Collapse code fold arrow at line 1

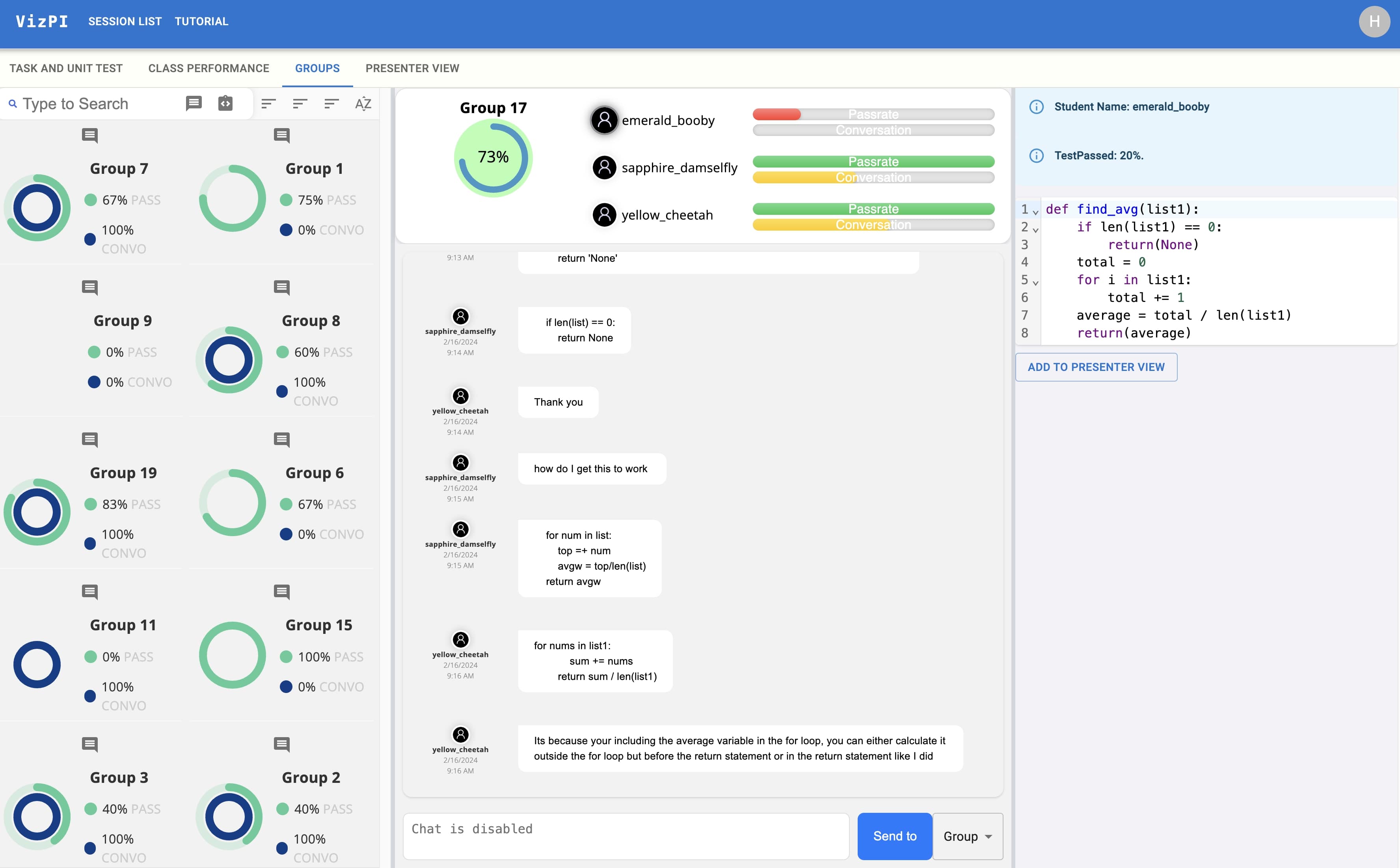click(x=1035, y=212)
